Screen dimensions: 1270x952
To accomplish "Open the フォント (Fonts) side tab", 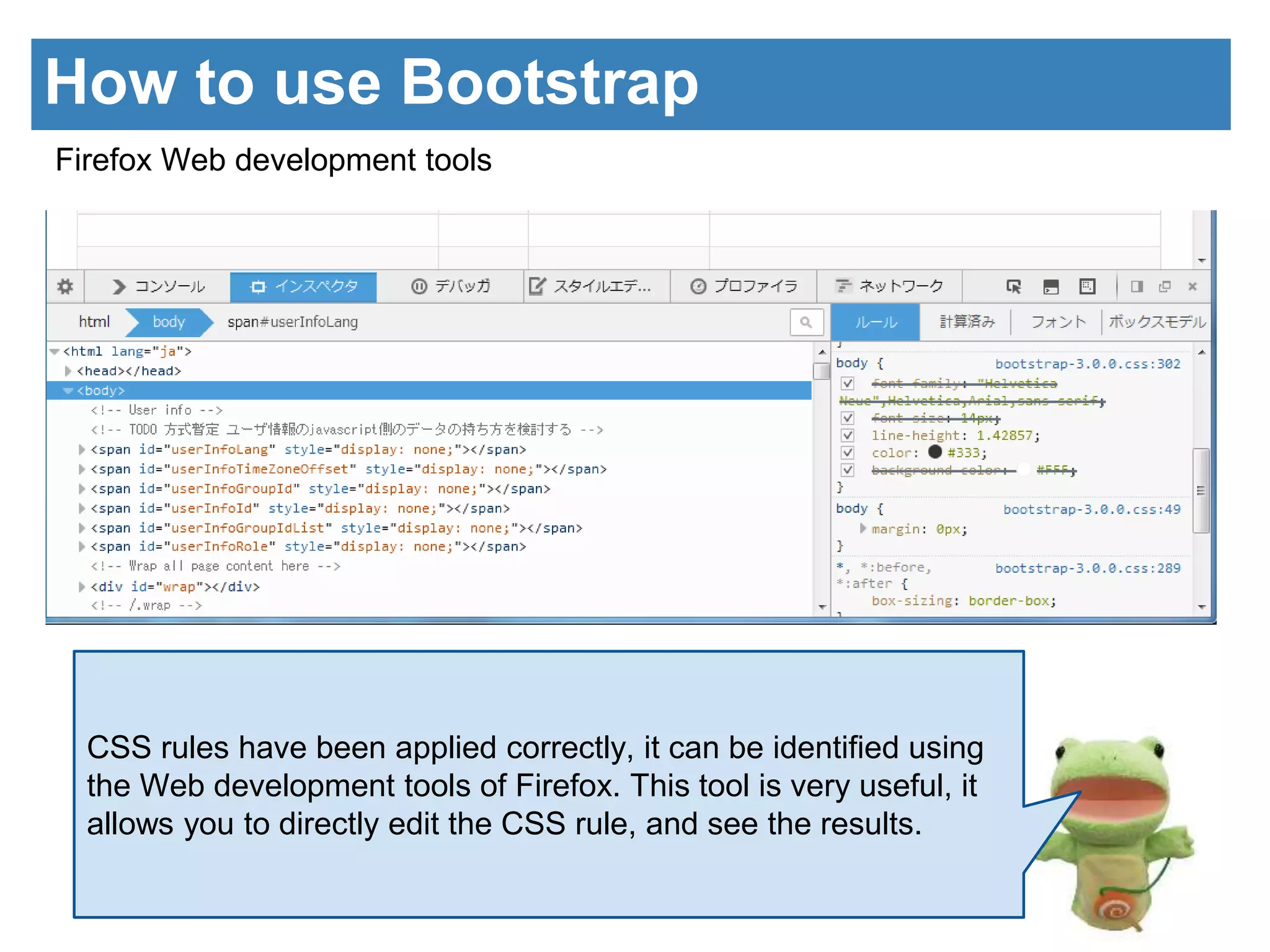I will coord(1058,322).
